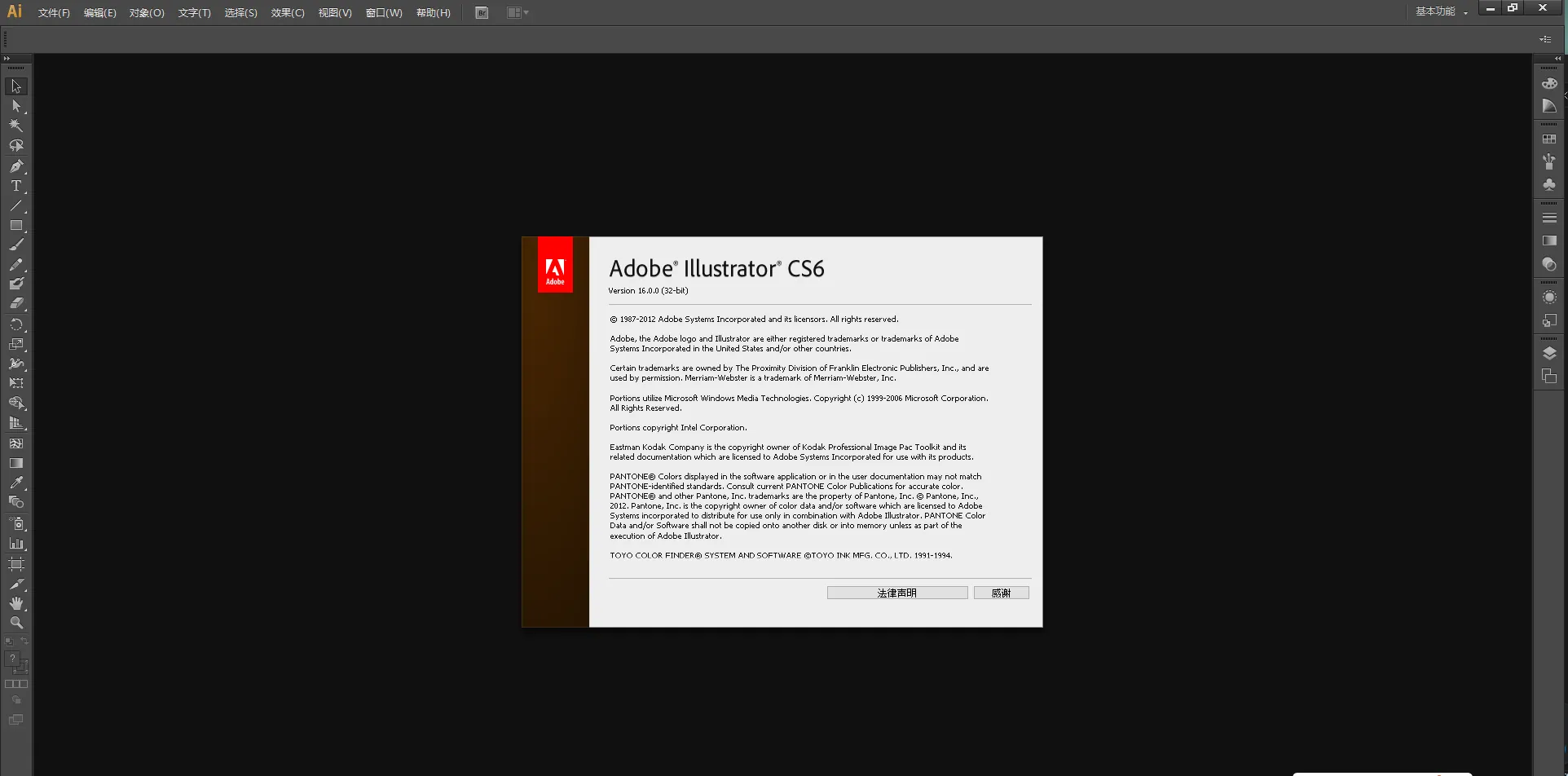The width and height of the screenshot is (1568, 776).
Task: Activate the Type tool
Action: [x=16, y=186]
